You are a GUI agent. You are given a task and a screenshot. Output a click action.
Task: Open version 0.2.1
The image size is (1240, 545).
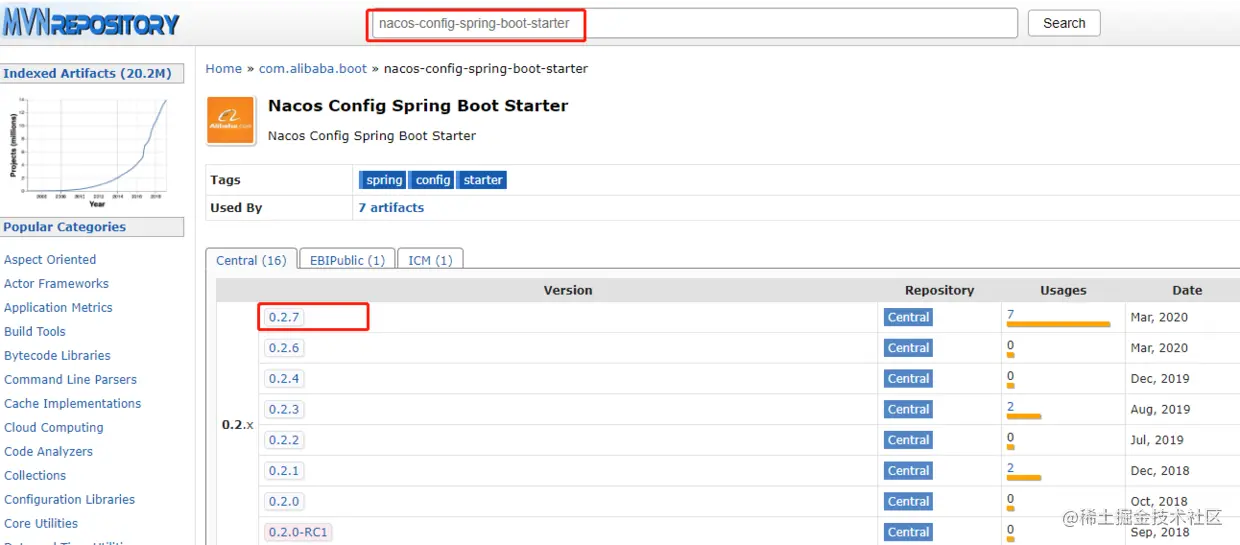tap(284, 471)
